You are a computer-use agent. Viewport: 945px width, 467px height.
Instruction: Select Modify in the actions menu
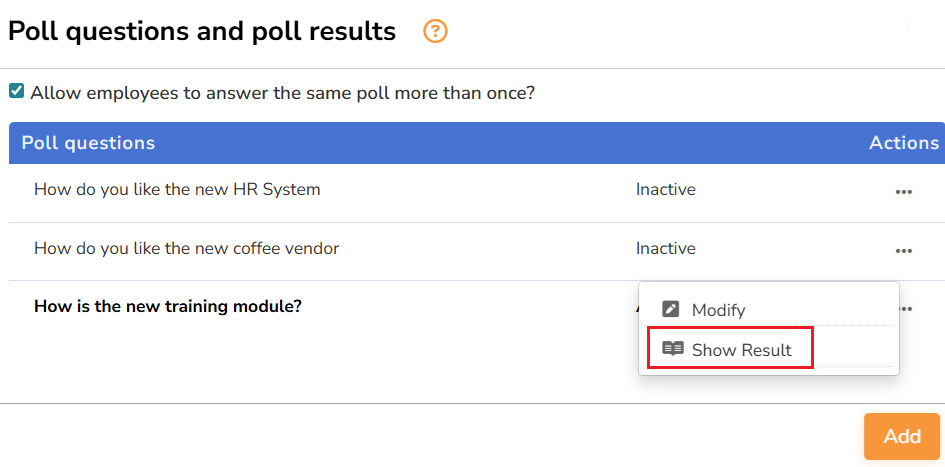point(718,310)
